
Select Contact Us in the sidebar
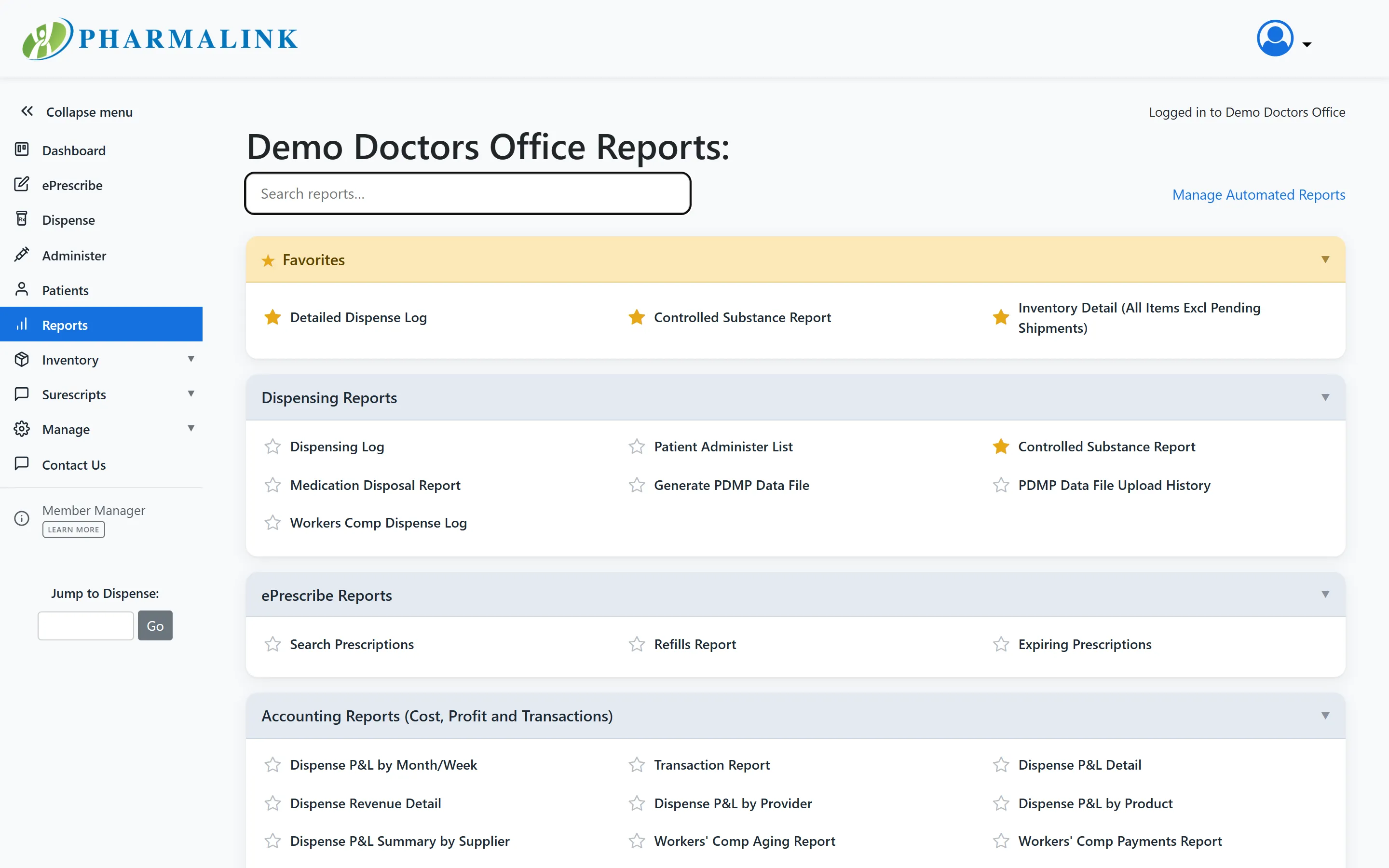click(74, 465)
